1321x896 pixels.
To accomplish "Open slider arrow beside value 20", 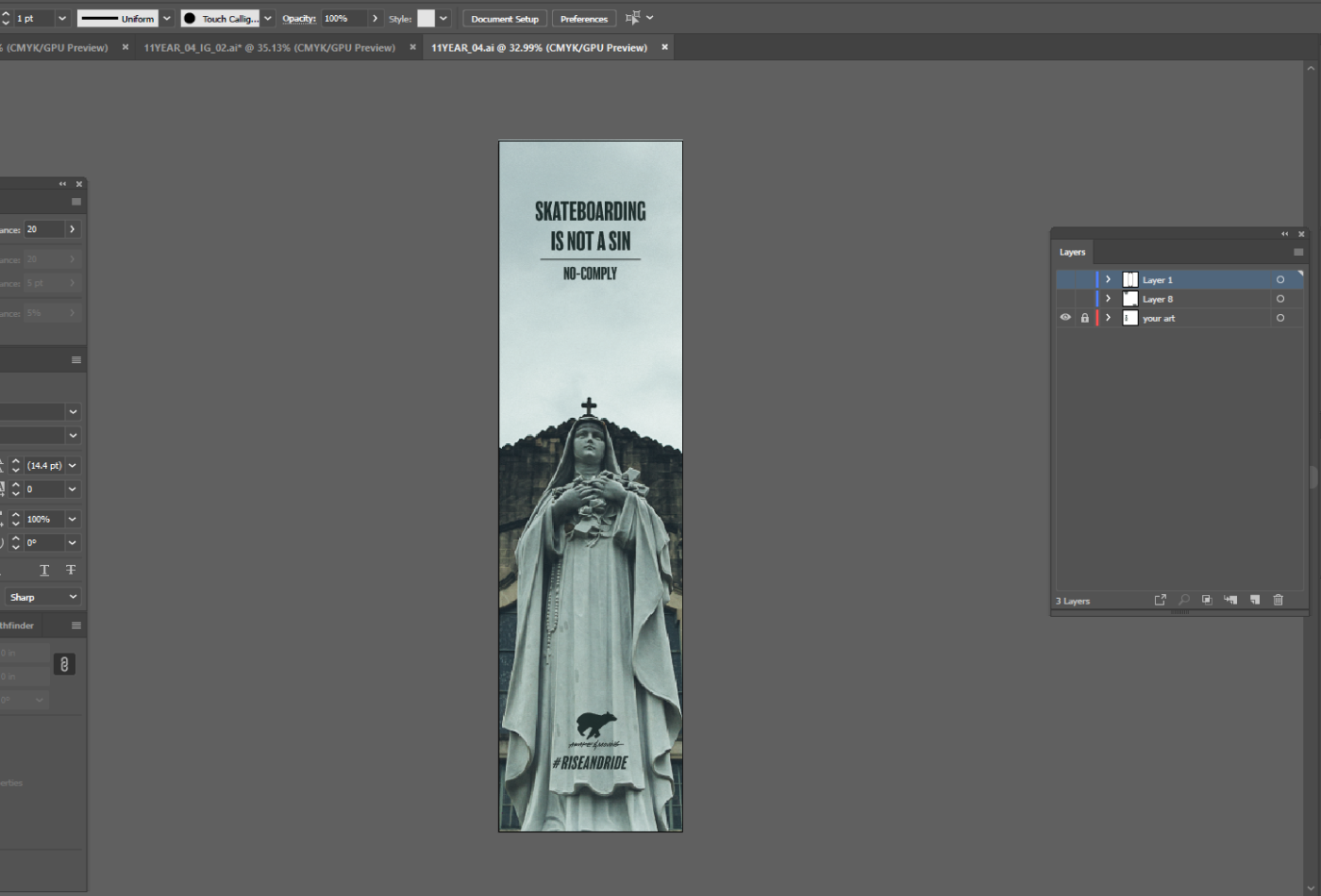I will [73, 229].
